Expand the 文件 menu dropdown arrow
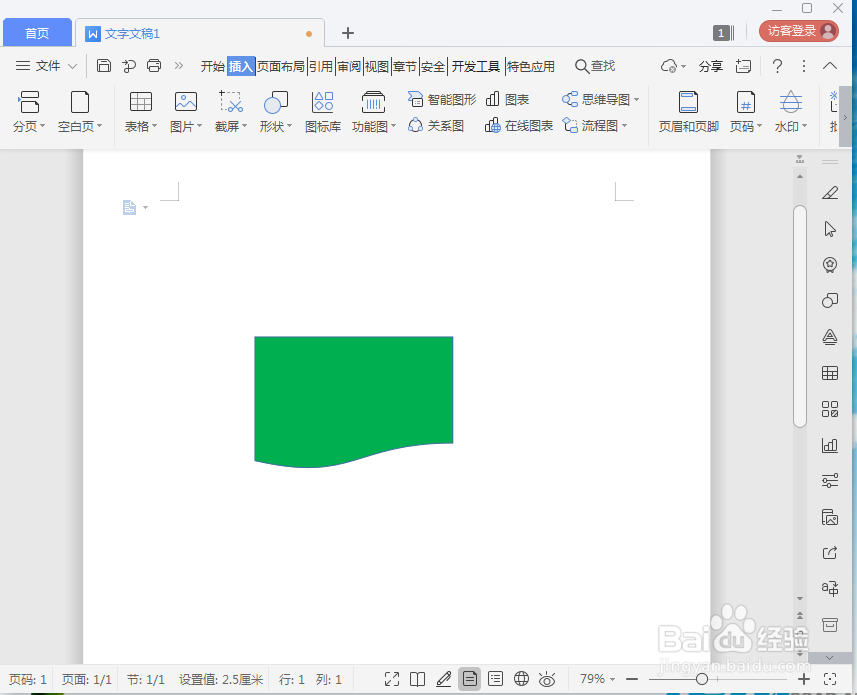Viewport: 857px width, 695px height. (x=72, y=67)
